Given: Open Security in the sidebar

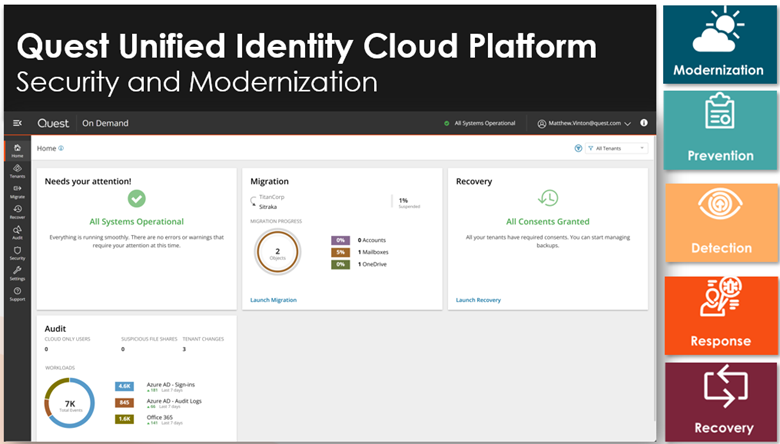Looking at the screenshot, I should (x=17, y=253).
